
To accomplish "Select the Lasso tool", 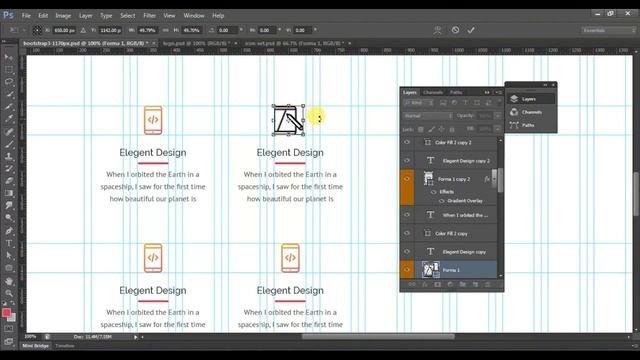I will (9, 82).
